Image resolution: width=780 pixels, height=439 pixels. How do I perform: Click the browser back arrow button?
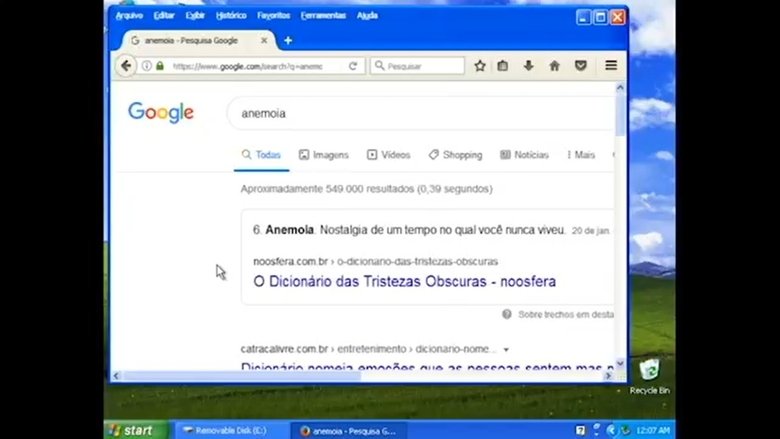(x=126, y=66)
